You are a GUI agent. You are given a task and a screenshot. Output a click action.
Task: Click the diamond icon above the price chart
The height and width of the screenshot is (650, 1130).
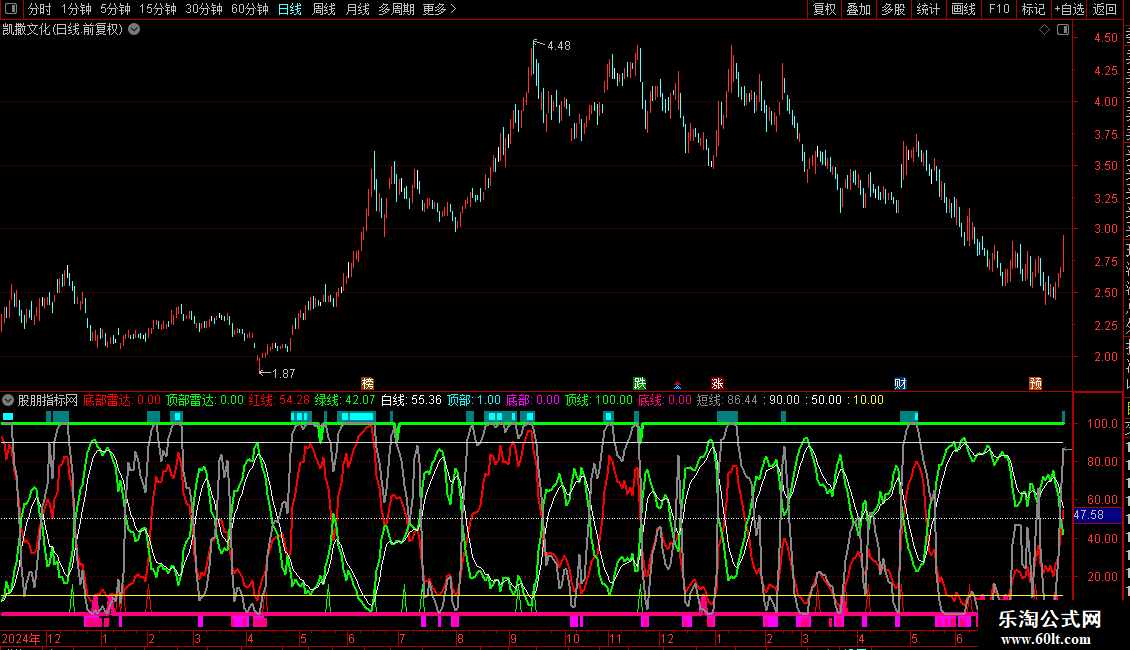point(1044,30)
